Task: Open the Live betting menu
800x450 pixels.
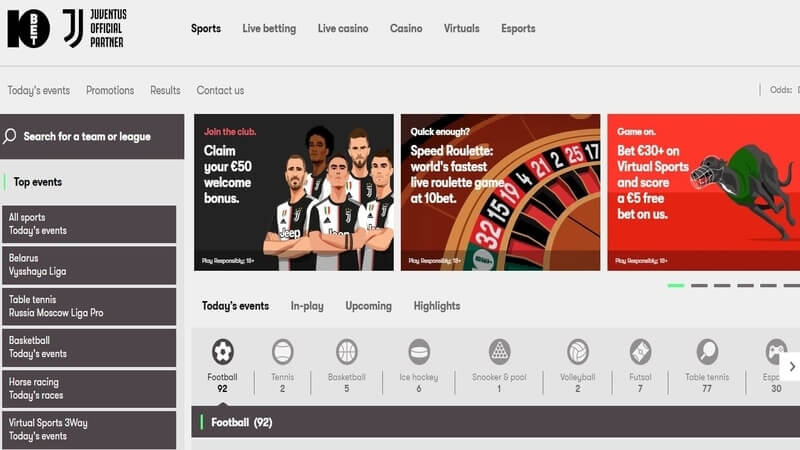Action: pyautogui.click(x=269, y=29)
